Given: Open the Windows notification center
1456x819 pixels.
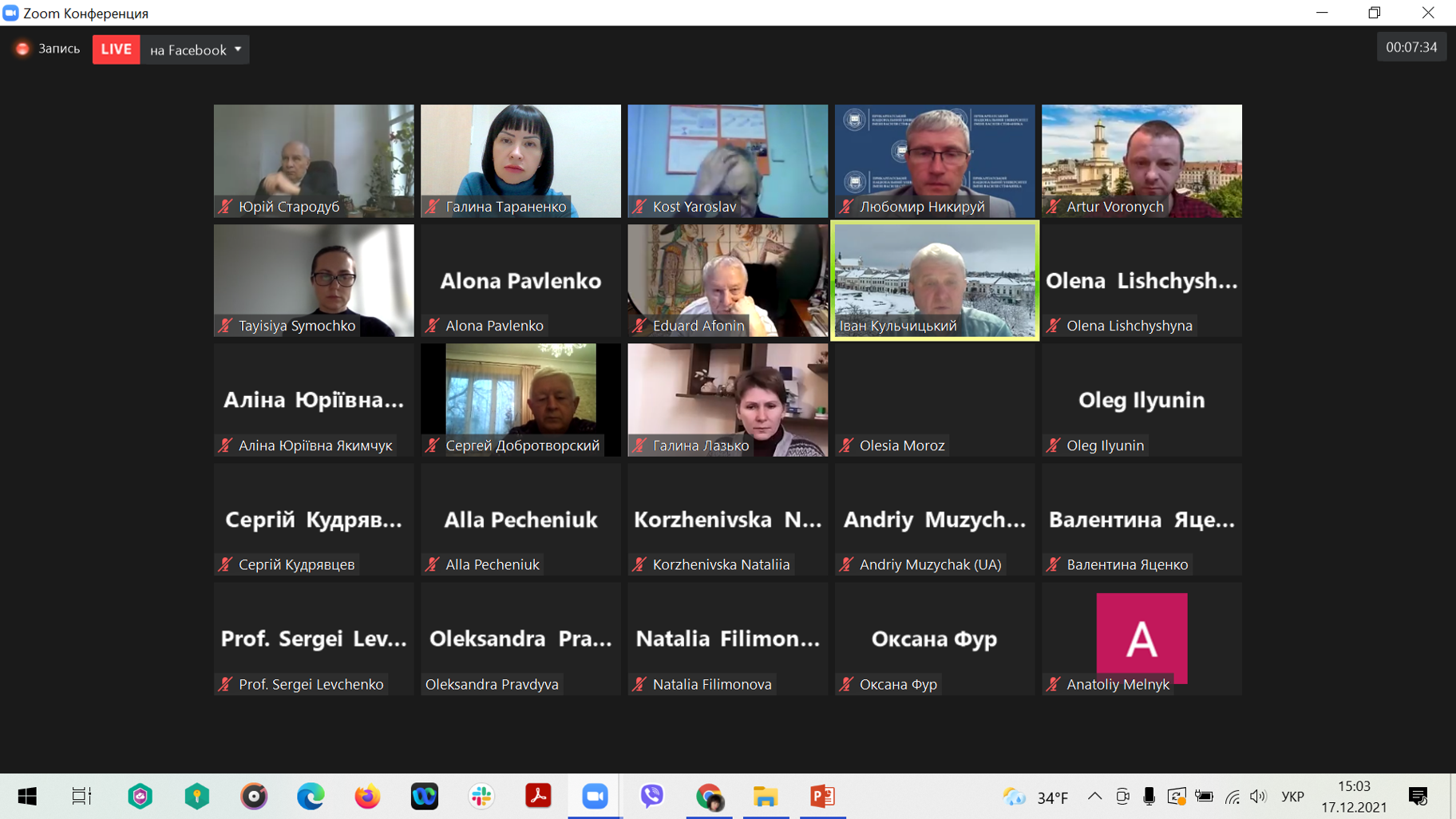Looking at the screenshot, I should pos(1418,796).
